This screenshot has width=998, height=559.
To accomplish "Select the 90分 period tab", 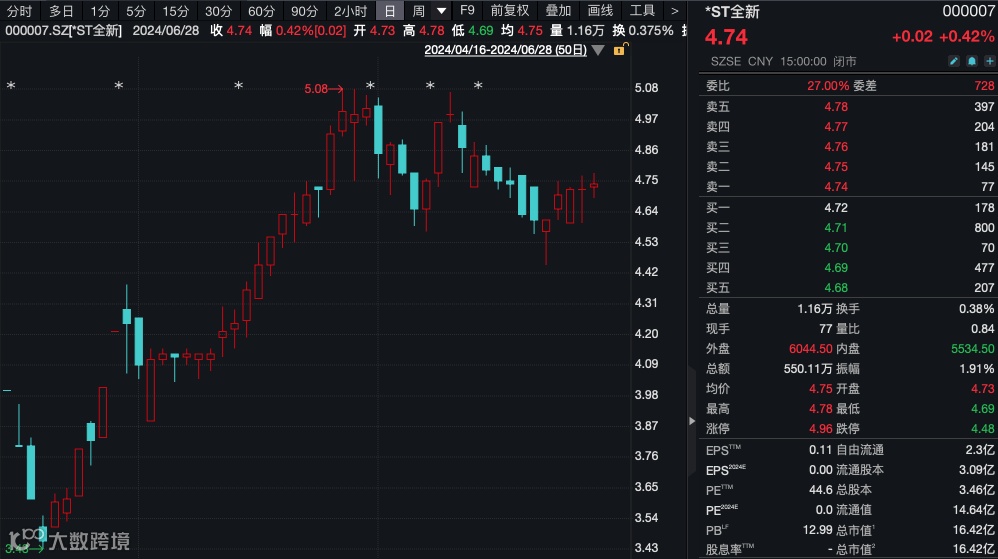I will point(304,11).
